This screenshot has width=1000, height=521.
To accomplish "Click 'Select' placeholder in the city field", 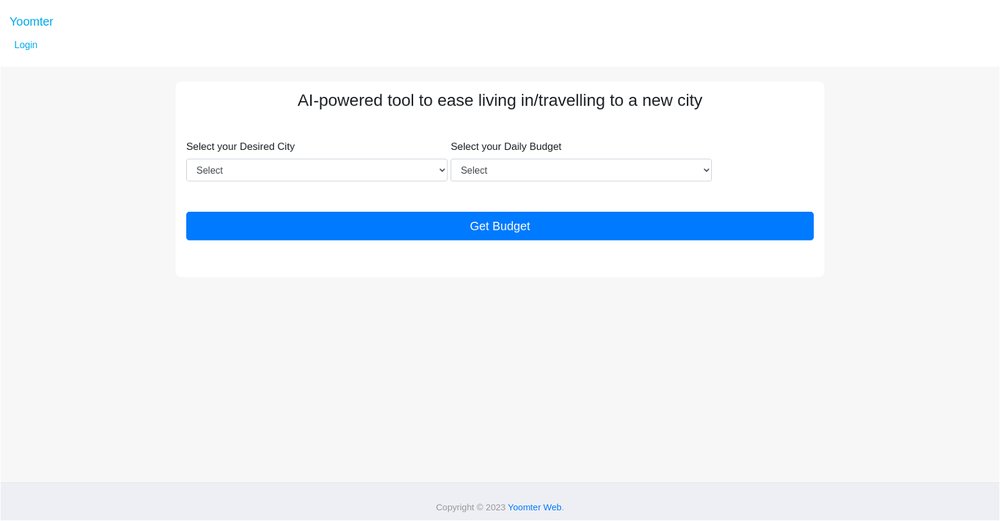I will (x=210, y=171).
